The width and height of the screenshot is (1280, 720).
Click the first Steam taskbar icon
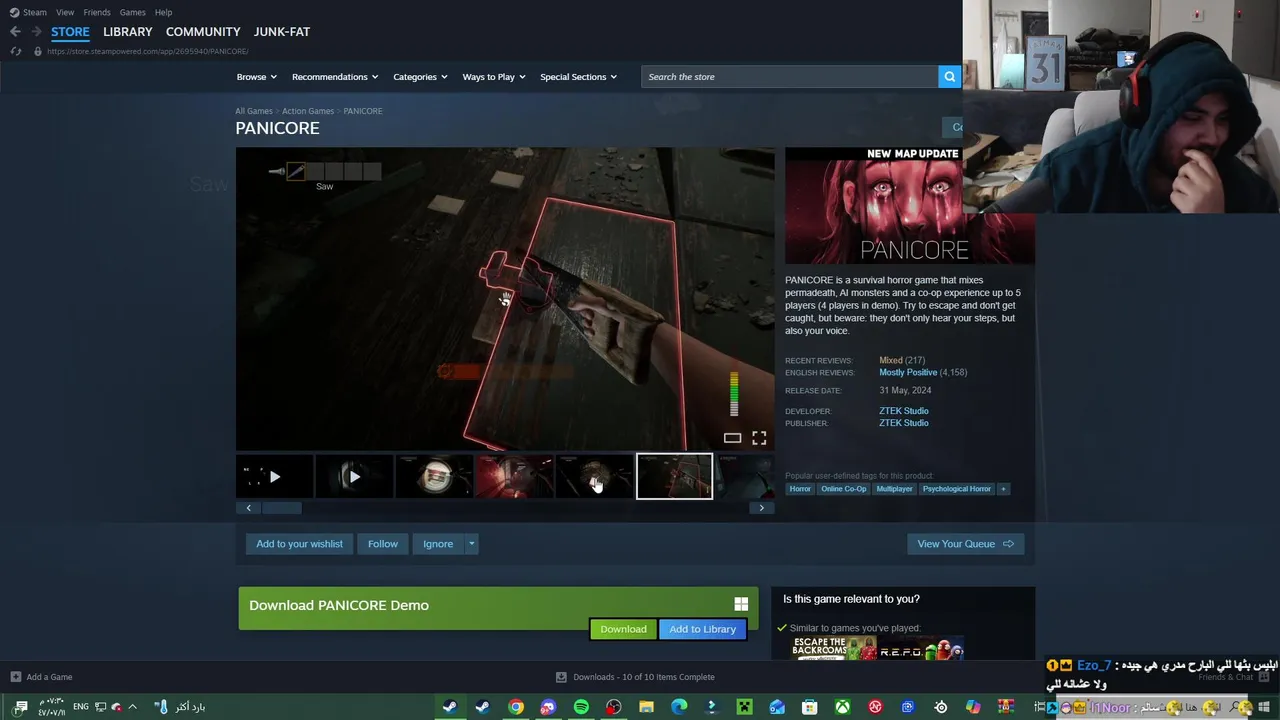tap(450, 707)
